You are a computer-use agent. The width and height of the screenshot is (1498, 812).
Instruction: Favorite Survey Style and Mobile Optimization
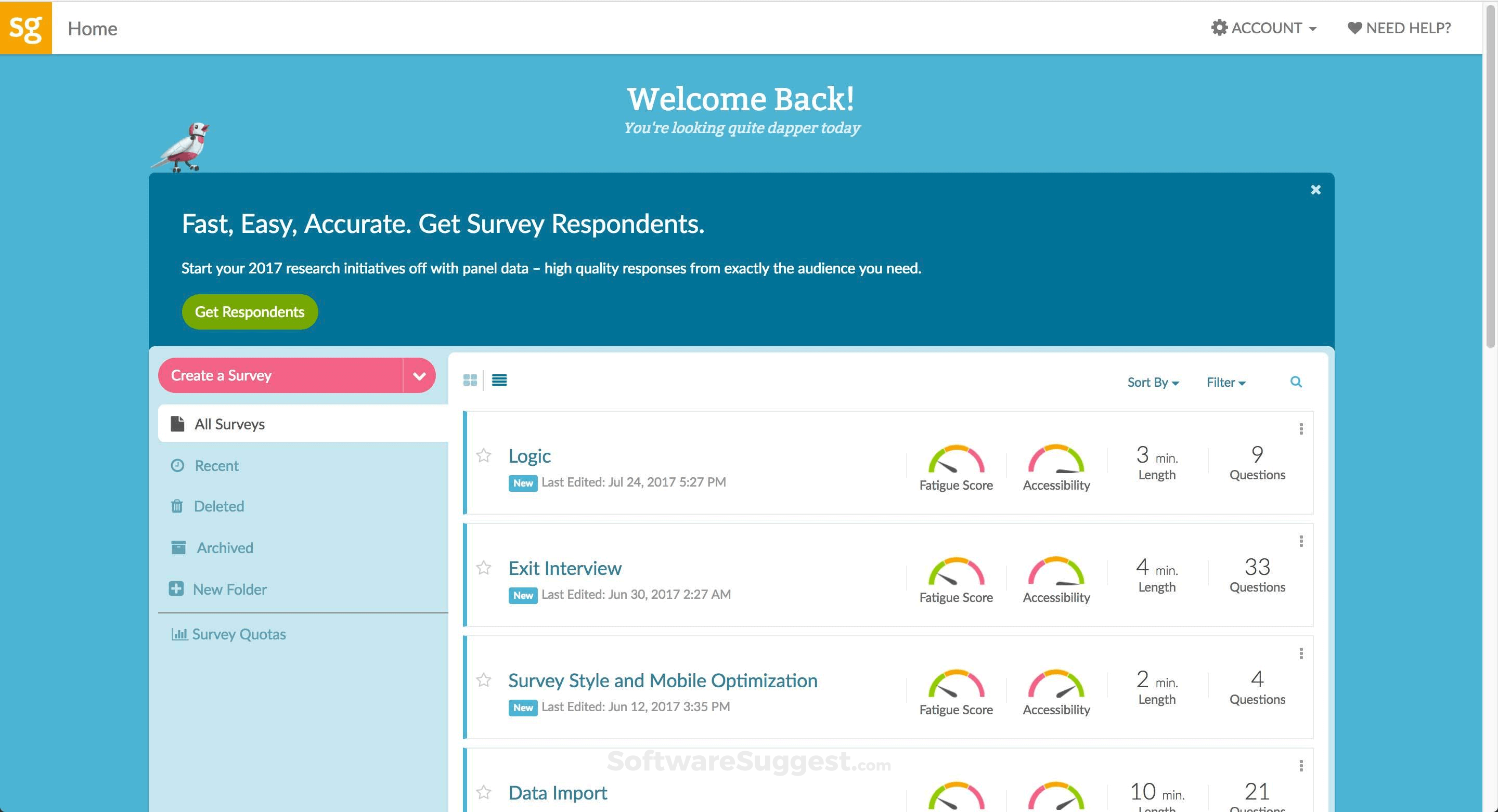[484, 680]
